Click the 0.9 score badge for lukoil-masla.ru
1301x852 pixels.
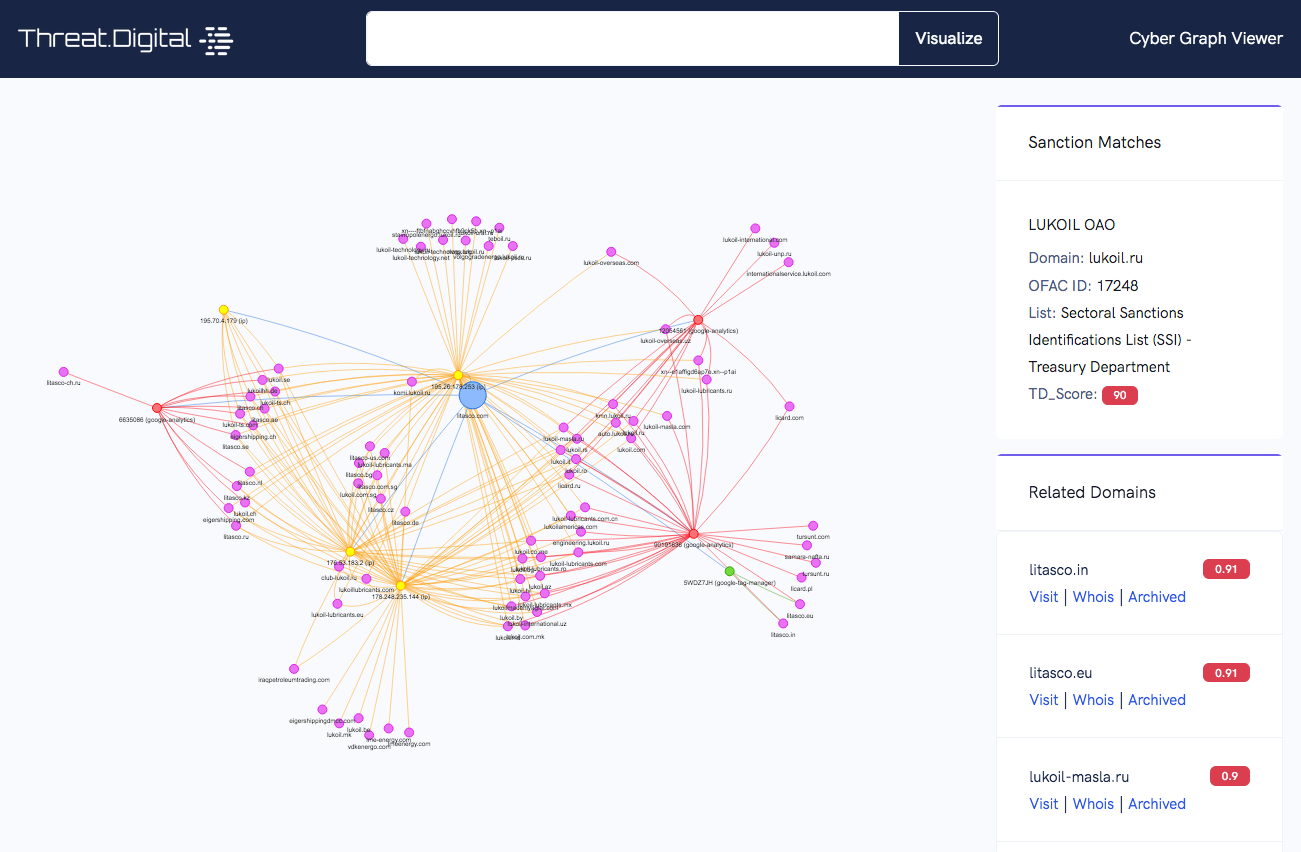1230,776
